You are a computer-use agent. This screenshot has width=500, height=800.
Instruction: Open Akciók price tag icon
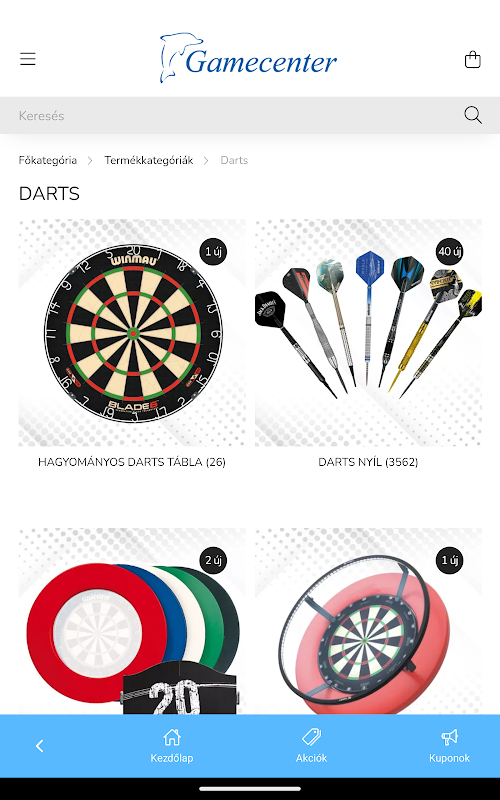(x=311, y=737)
